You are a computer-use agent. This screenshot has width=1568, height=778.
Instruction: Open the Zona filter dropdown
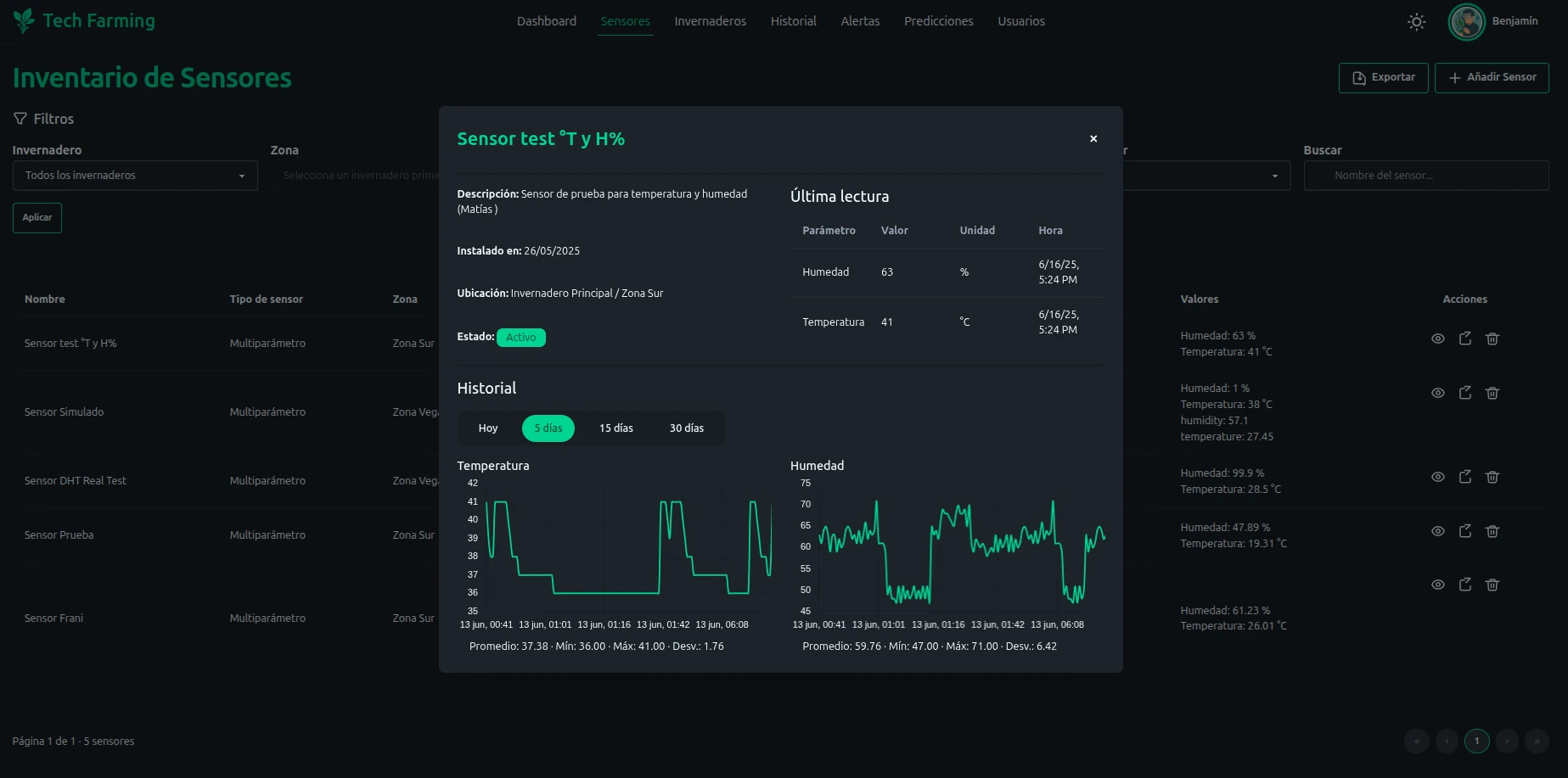(357, 176)
